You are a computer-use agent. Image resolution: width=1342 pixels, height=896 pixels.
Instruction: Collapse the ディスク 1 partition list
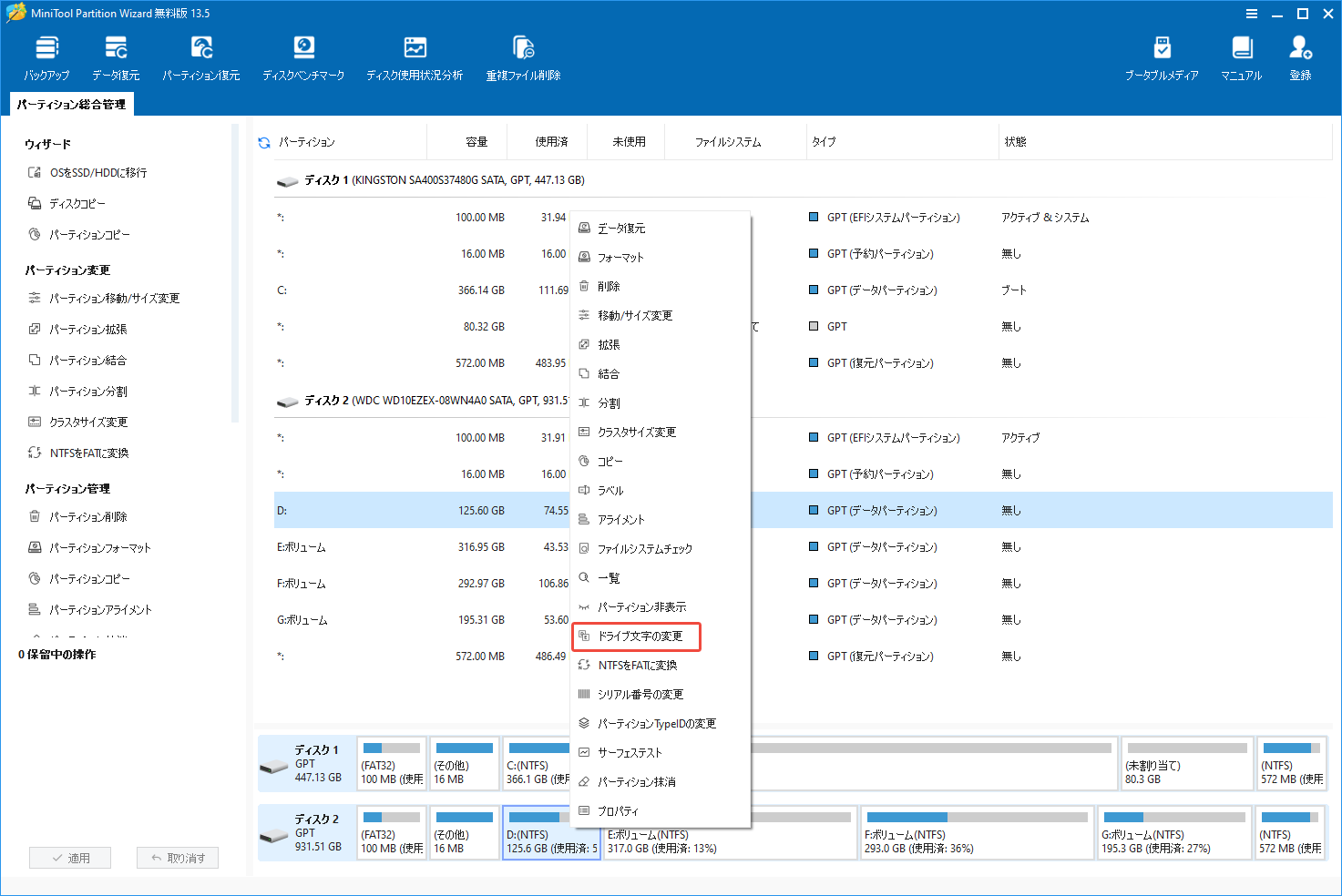pos(288,180)
